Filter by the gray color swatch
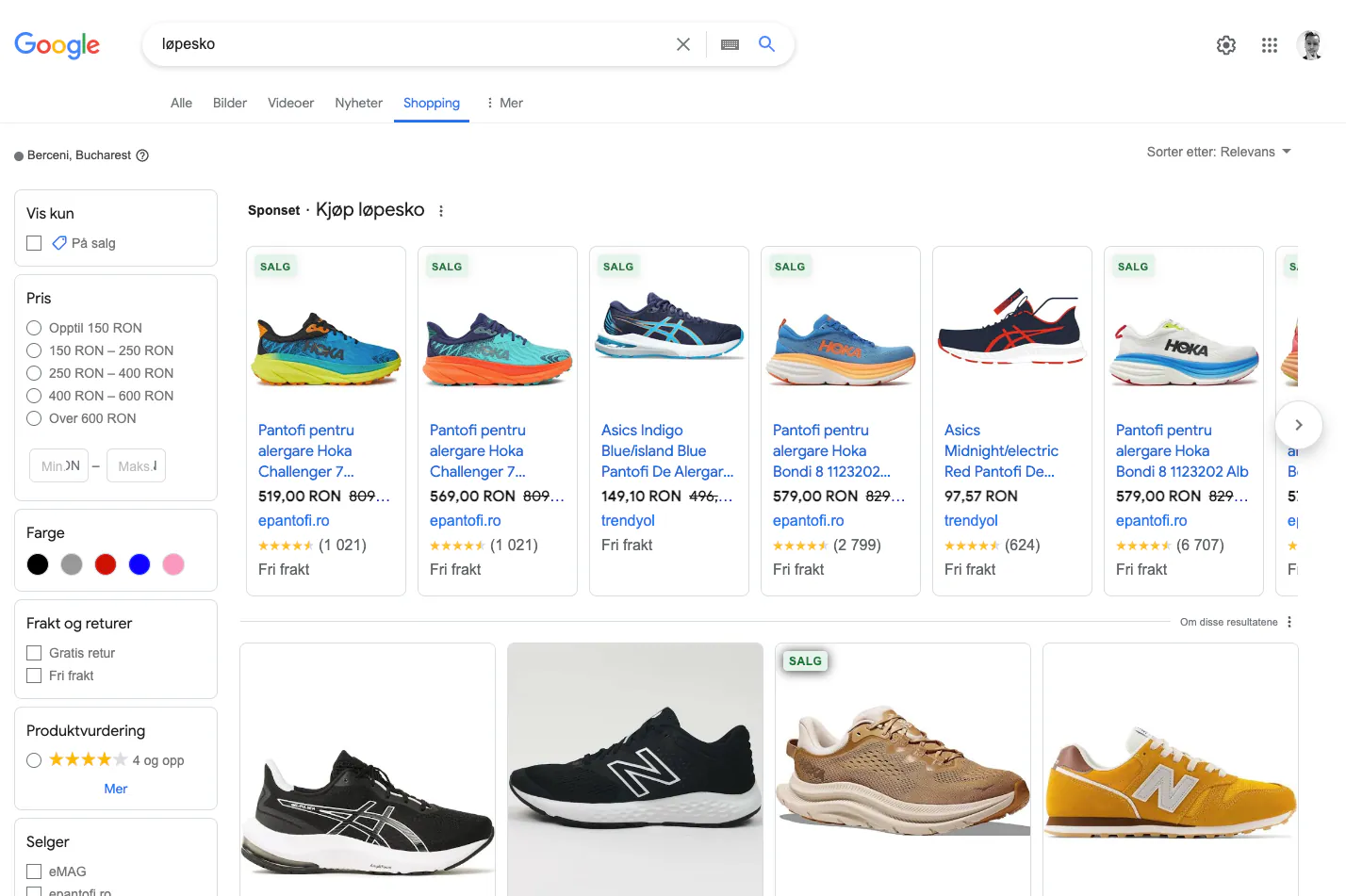 pos(72,564)
